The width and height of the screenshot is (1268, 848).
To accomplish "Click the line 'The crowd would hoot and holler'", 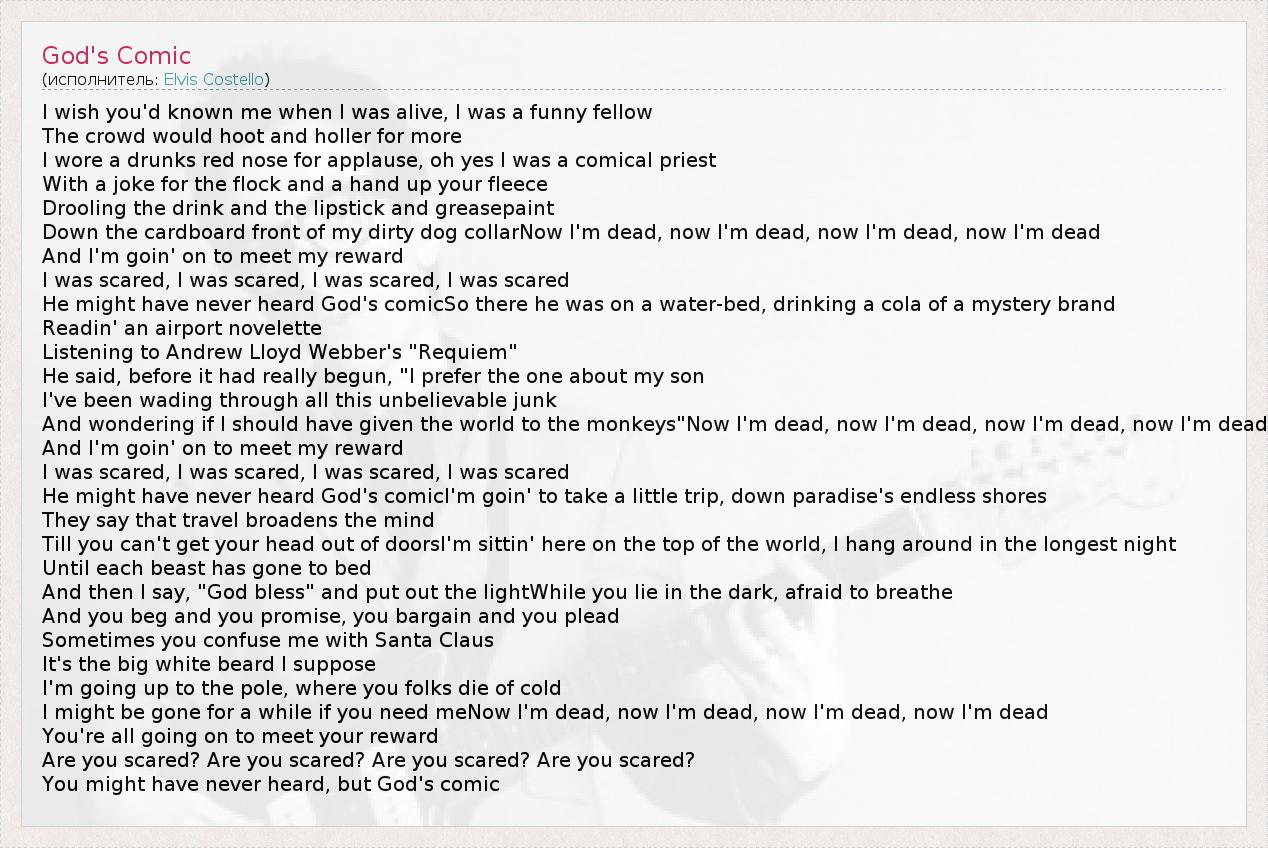I will [252, 136].
